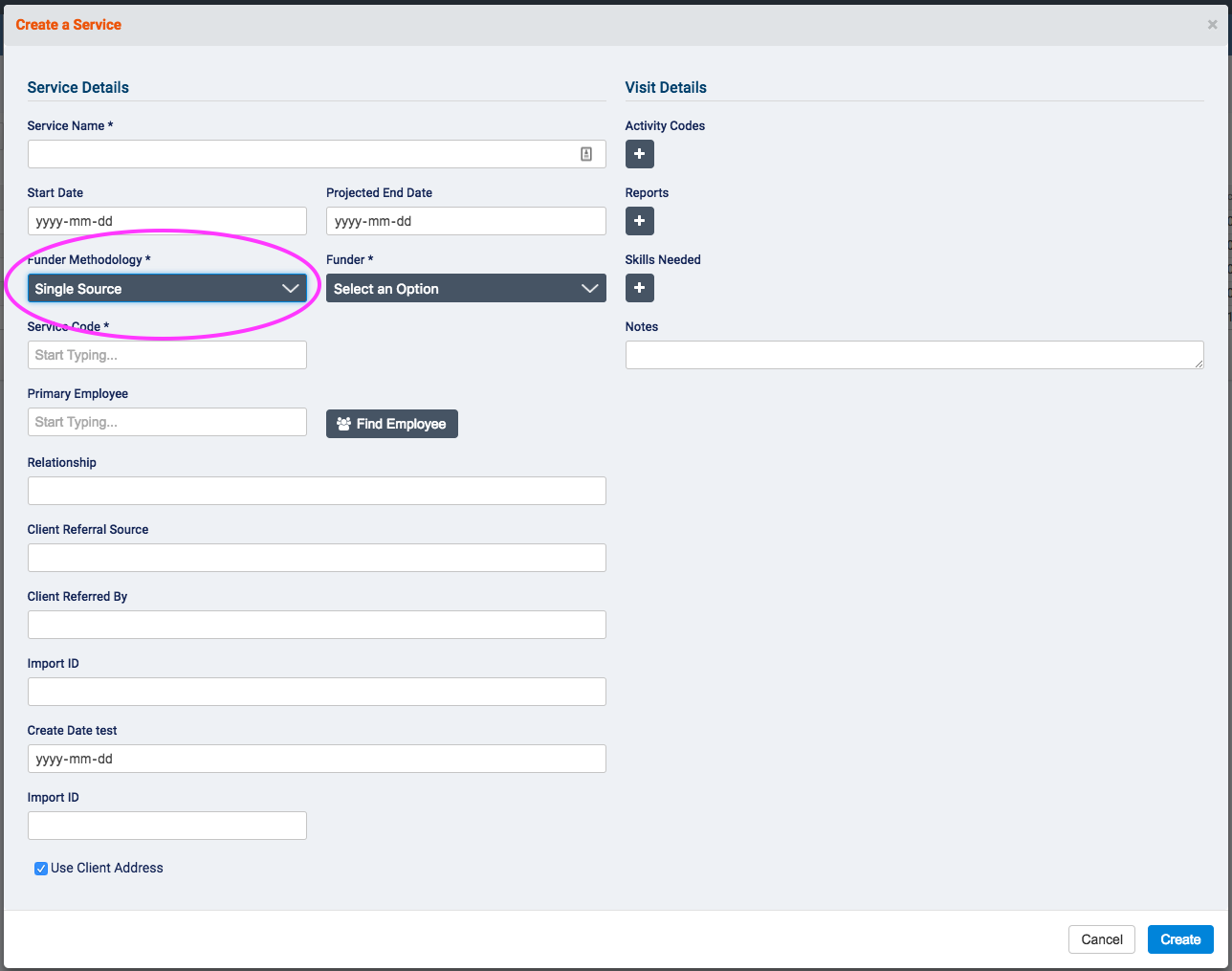Click the Service Code search field
The image size is (1232, 971).
tap(167, 355)
